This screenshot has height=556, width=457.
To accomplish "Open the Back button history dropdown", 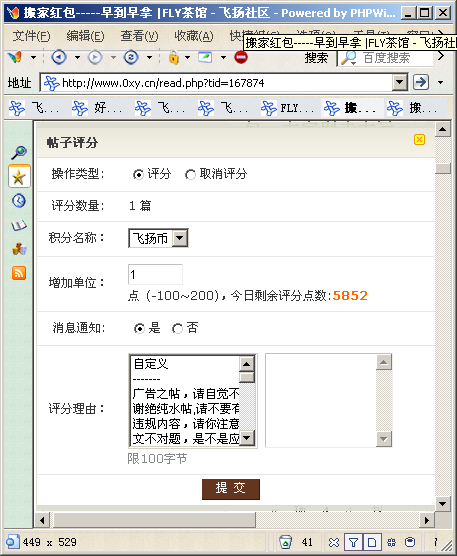I will pos(77,57).
